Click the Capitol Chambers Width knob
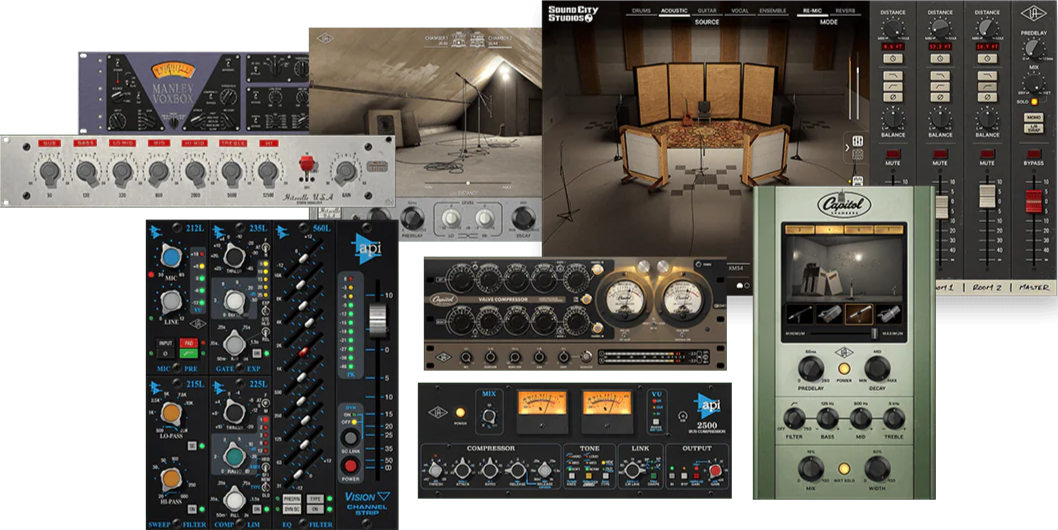Viewport: 1058px width, 530px height. tap(877, 468)
